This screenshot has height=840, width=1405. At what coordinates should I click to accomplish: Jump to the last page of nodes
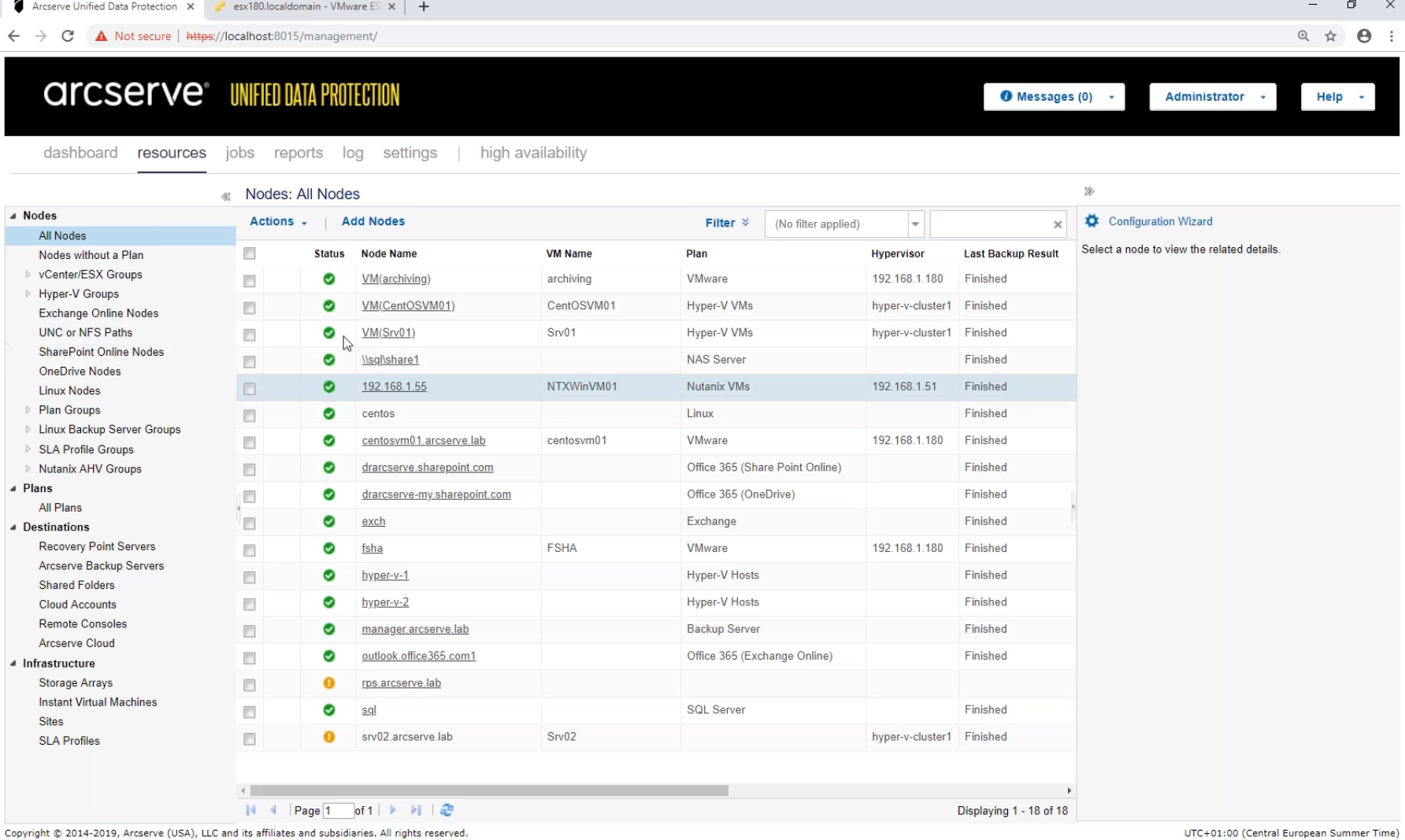[x=416, y=810]
